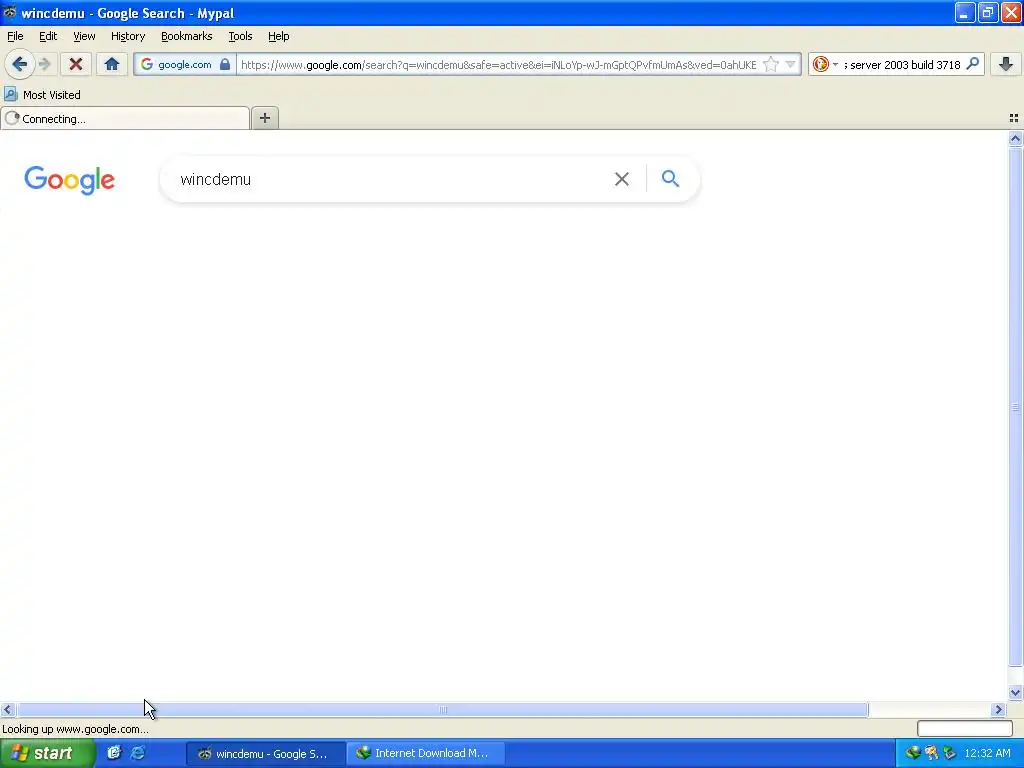
Task: Open the Tools menu
Action: point(240,36)
